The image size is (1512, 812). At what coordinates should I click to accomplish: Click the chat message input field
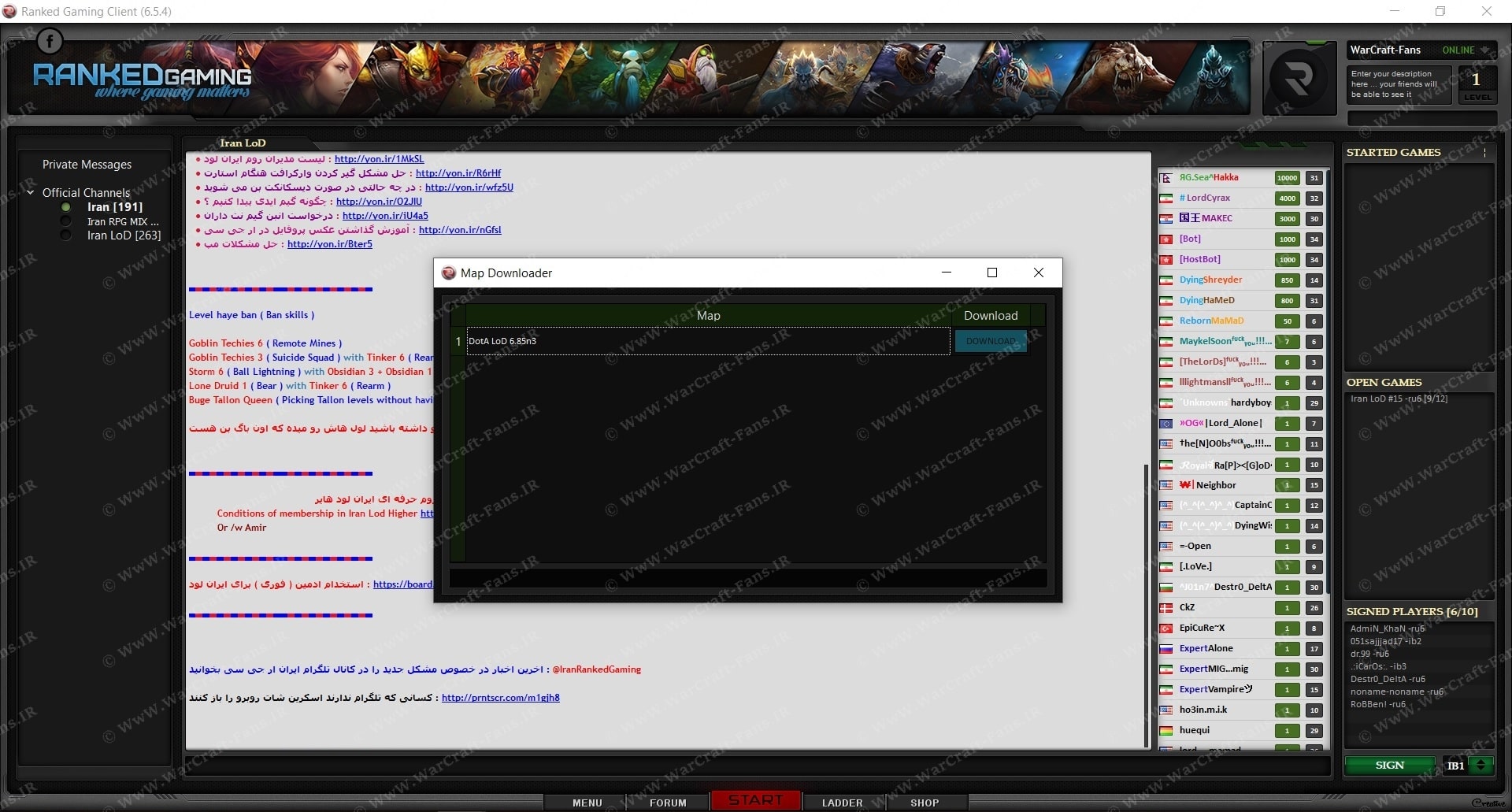click(756, 766)
